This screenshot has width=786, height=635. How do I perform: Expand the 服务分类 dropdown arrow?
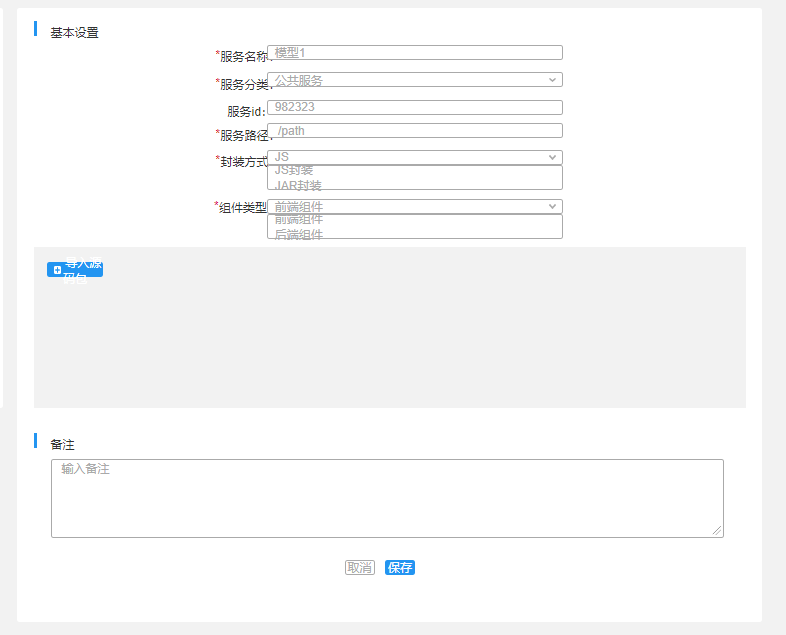click(552, 80)
